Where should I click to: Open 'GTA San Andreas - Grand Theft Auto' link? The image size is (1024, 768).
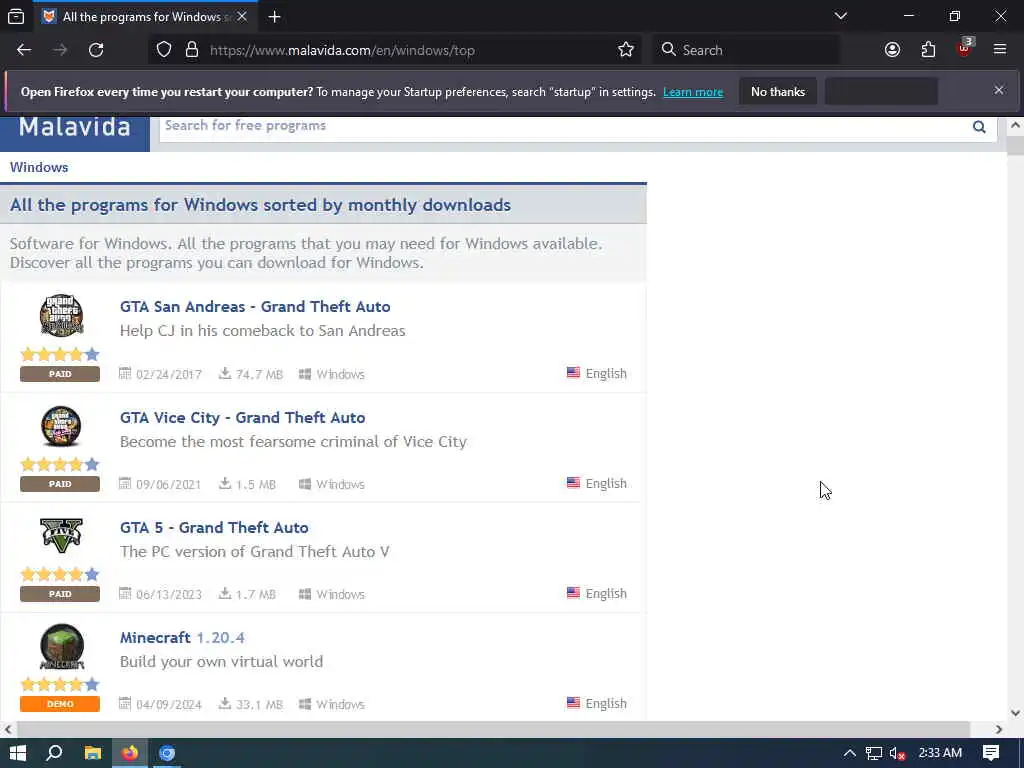pyautogui.click(x=255, y=306)
